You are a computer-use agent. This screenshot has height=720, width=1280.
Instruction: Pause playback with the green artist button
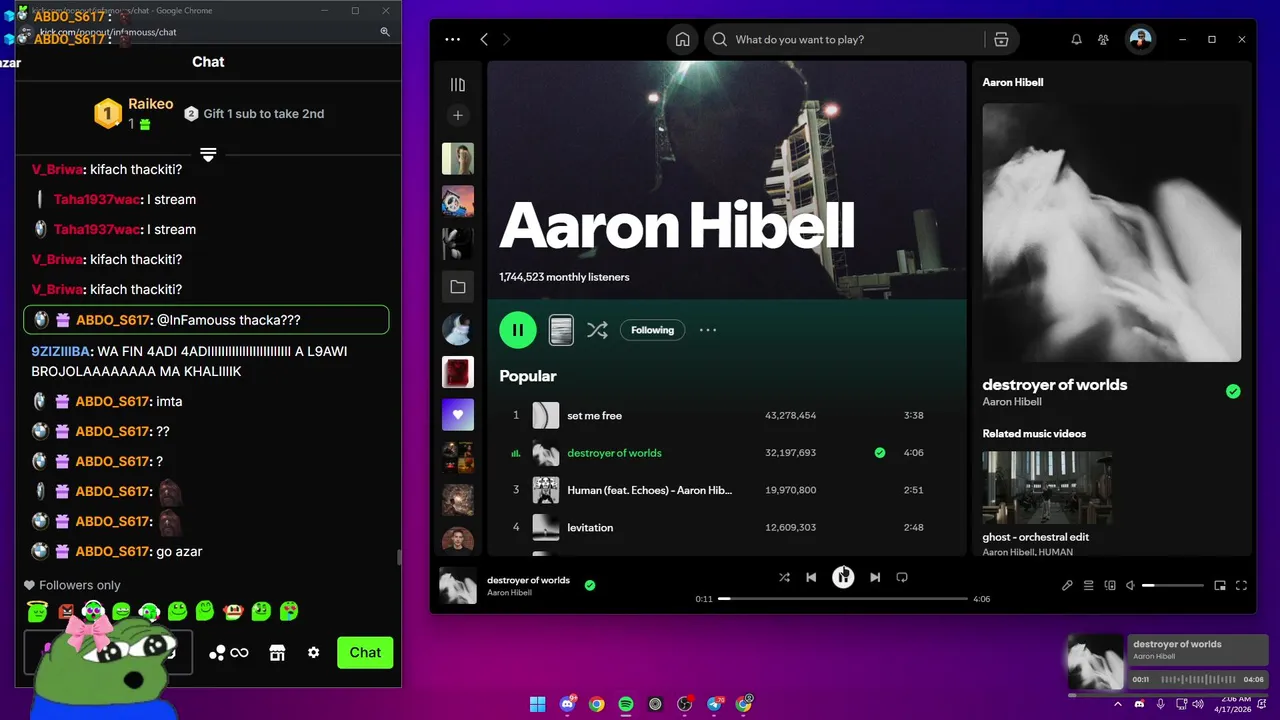coord(518,330)
